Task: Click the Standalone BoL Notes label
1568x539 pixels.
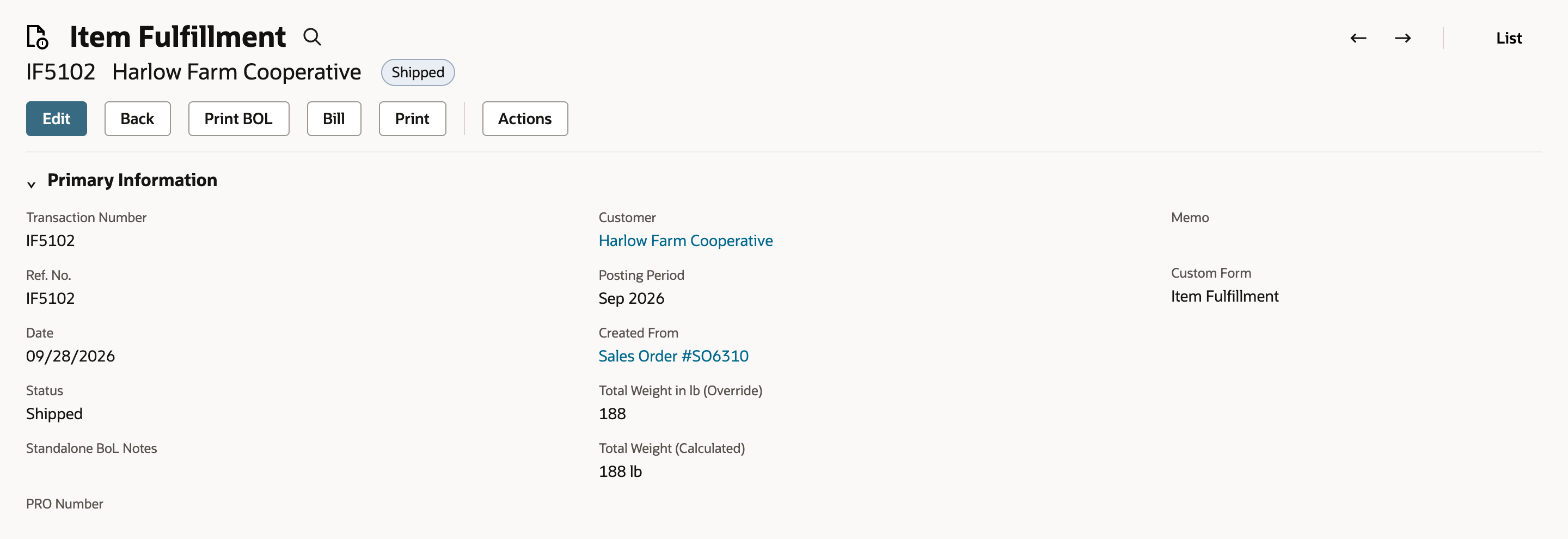Action: [91, 449]
